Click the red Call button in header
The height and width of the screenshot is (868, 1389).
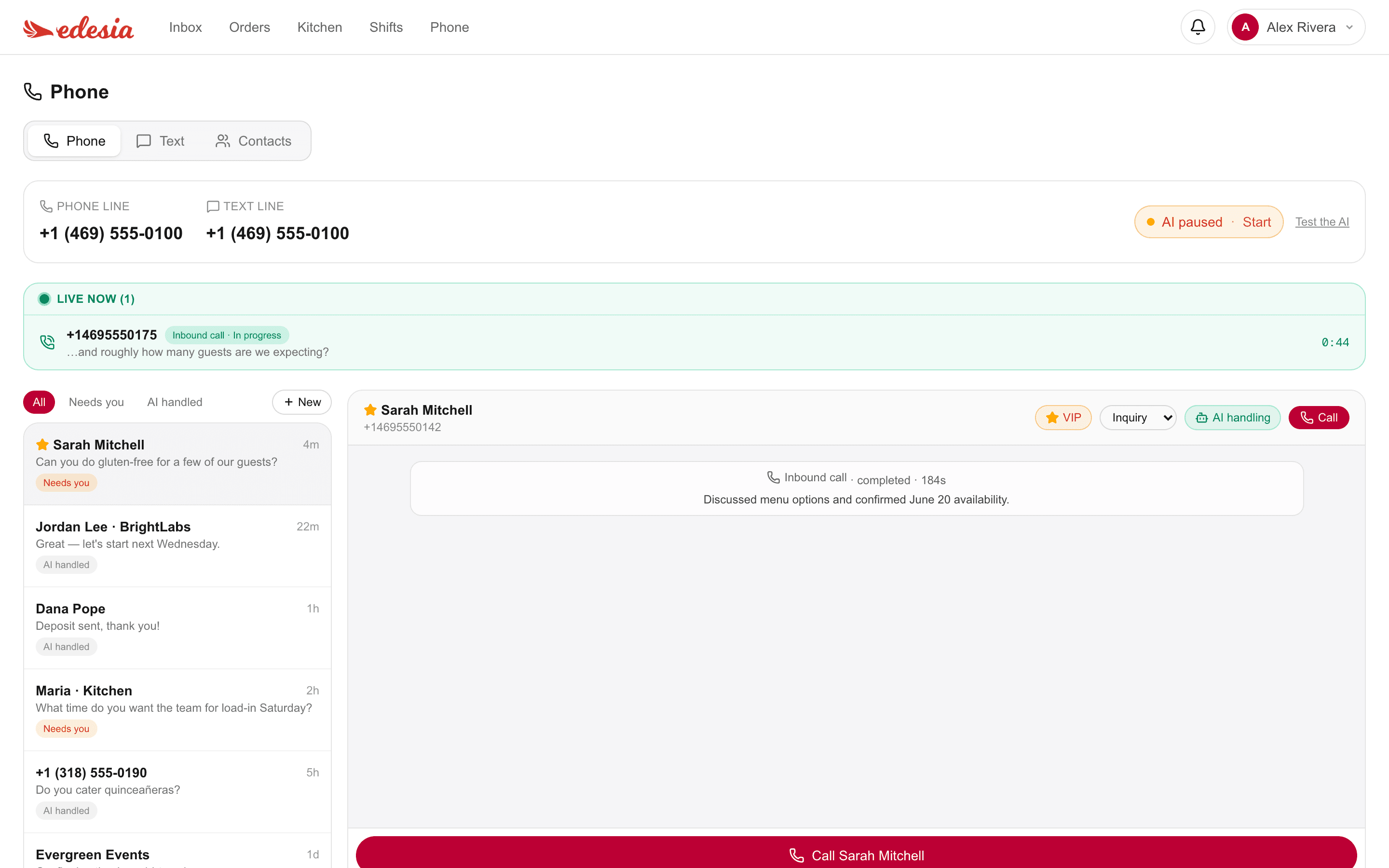pyautogui.click(x=1319, y=417)
